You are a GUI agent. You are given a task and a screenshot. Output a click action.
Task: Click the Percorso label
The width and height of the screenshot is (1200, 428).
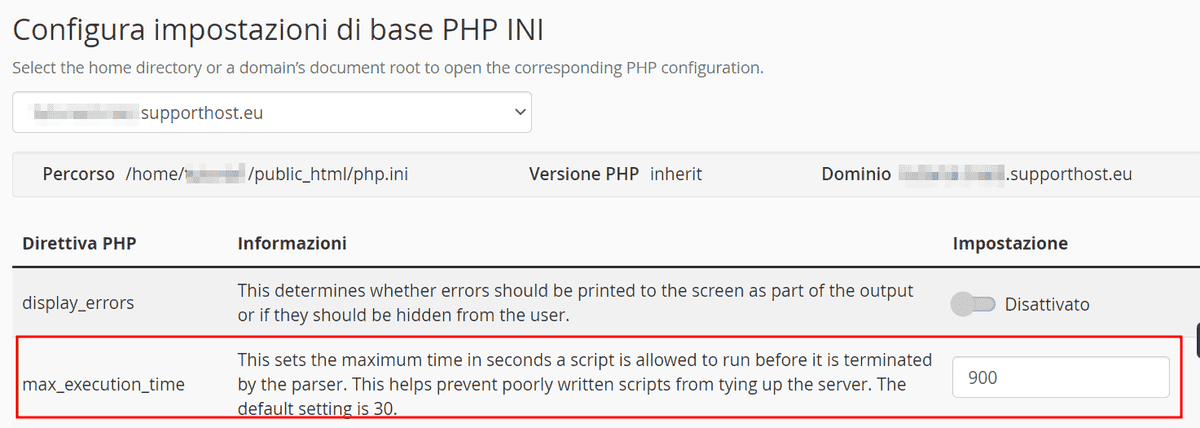(79, 174)
